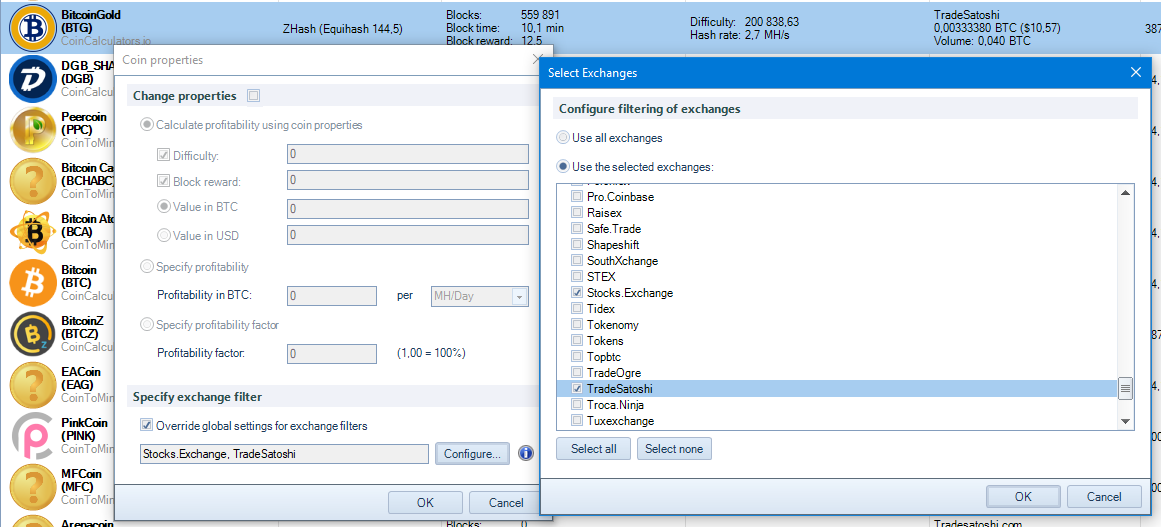The image size is (1161, 527).
Task: Uncheck Override global settings for exchange filters
Action: click(146, 426)
